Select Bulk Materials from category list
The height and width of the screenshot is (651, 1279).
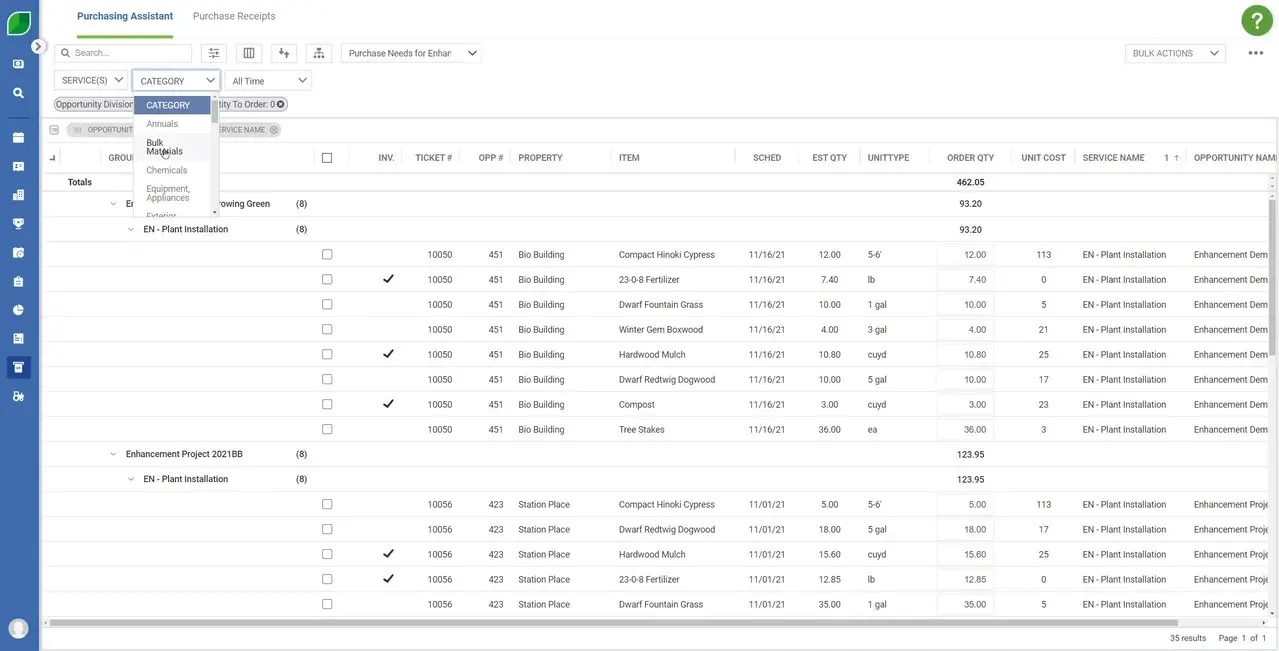pos(164,147)
